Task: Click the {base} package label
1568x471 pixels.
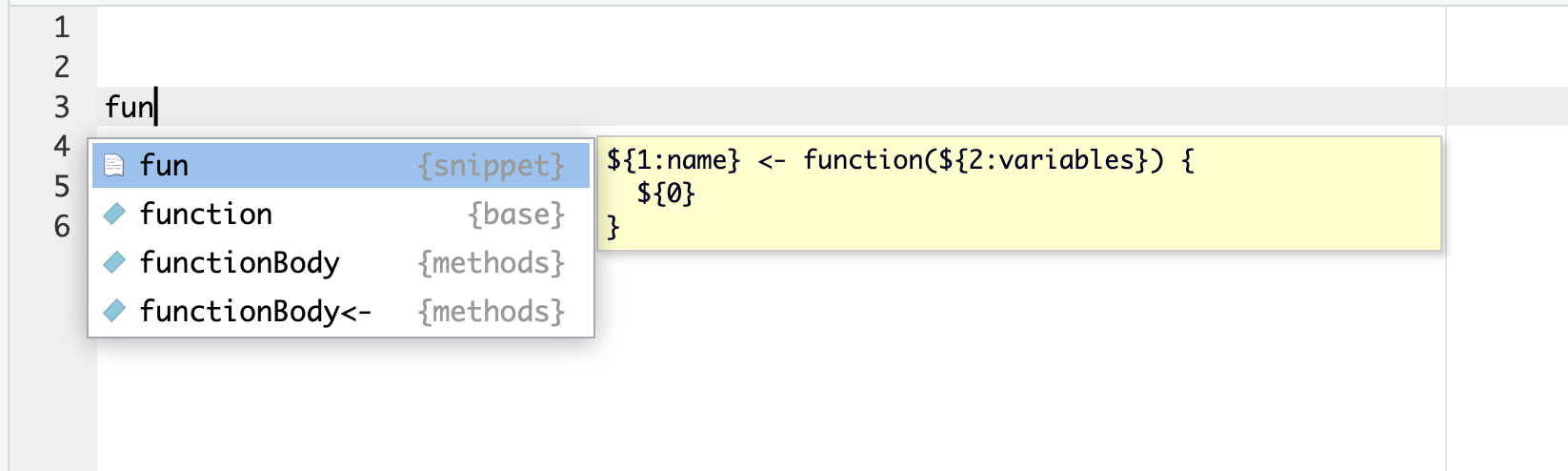Action: pos(516,215)
